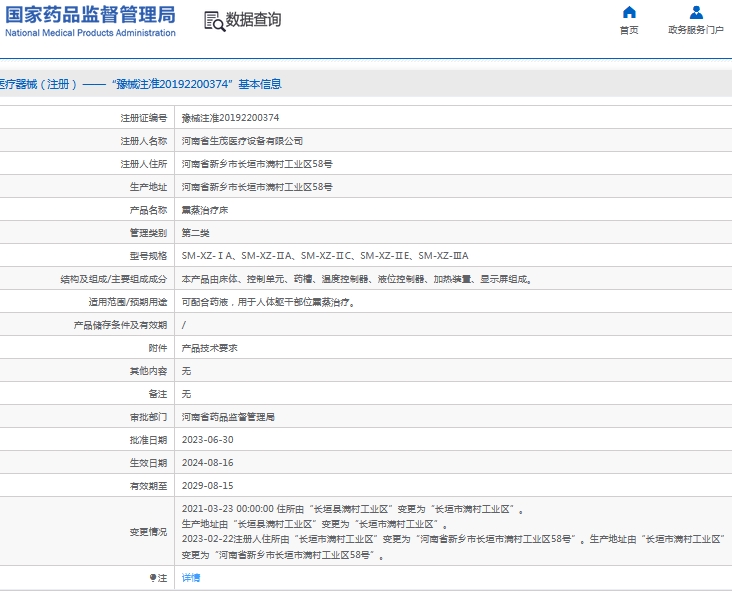This screenshot has width=732, height=596.
Task: Click the 注册人名称 label
Action: tap(143, 141)
